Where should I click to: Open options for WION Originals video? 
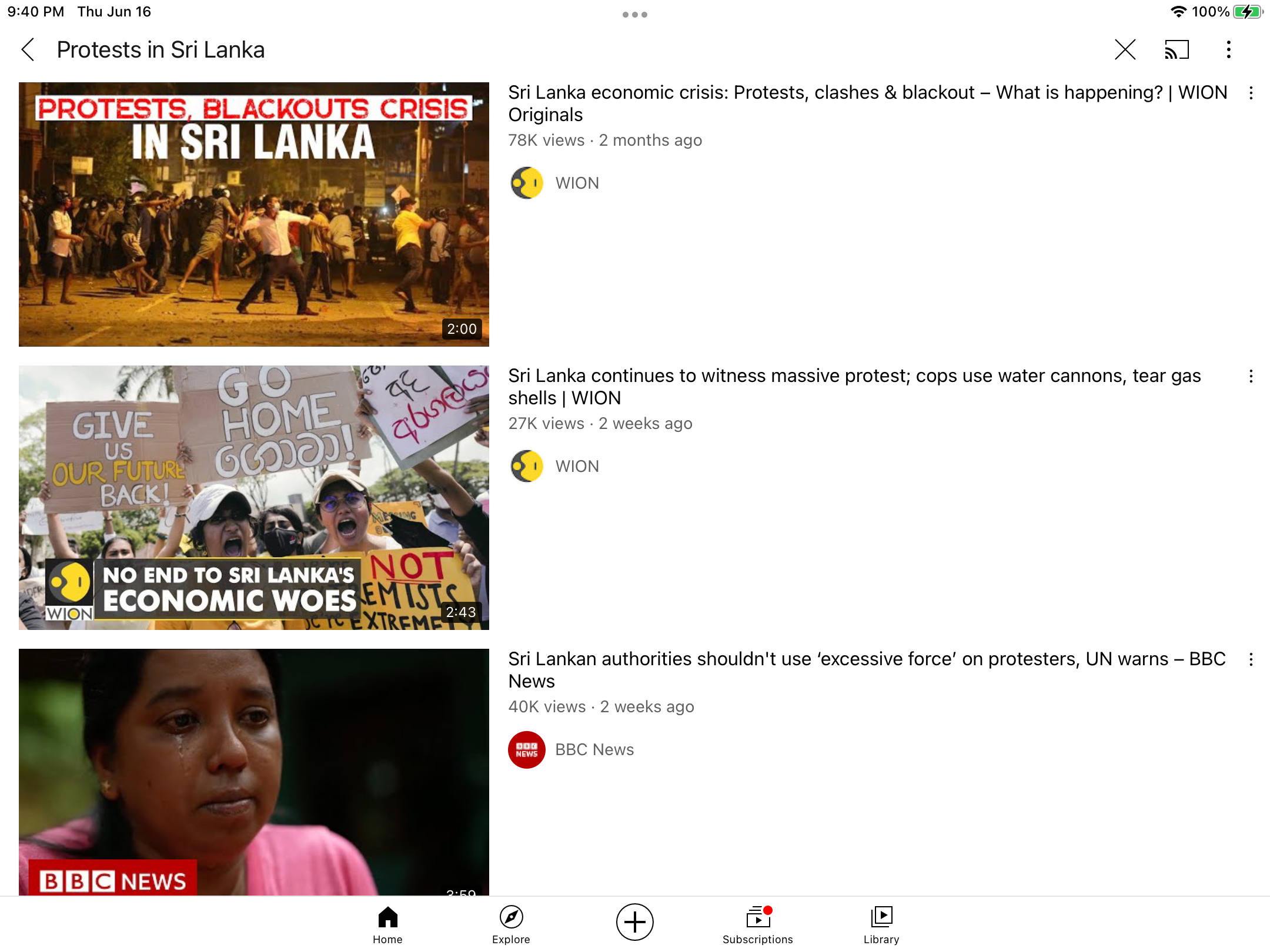pos(1251,93)
